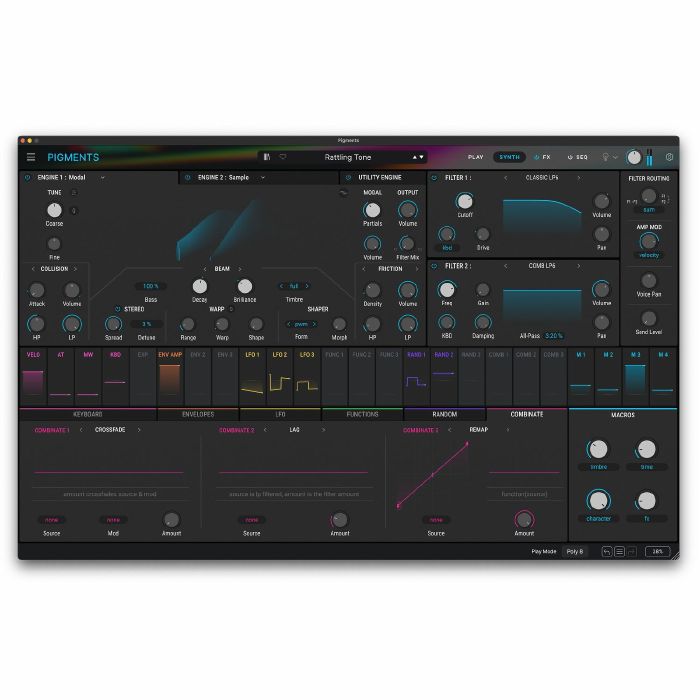Image resolution: width=700 pixels, height=700 pixels.
Task: Click previous arrow for Filter 2 Comb LP6
Action: pos(505,266)
